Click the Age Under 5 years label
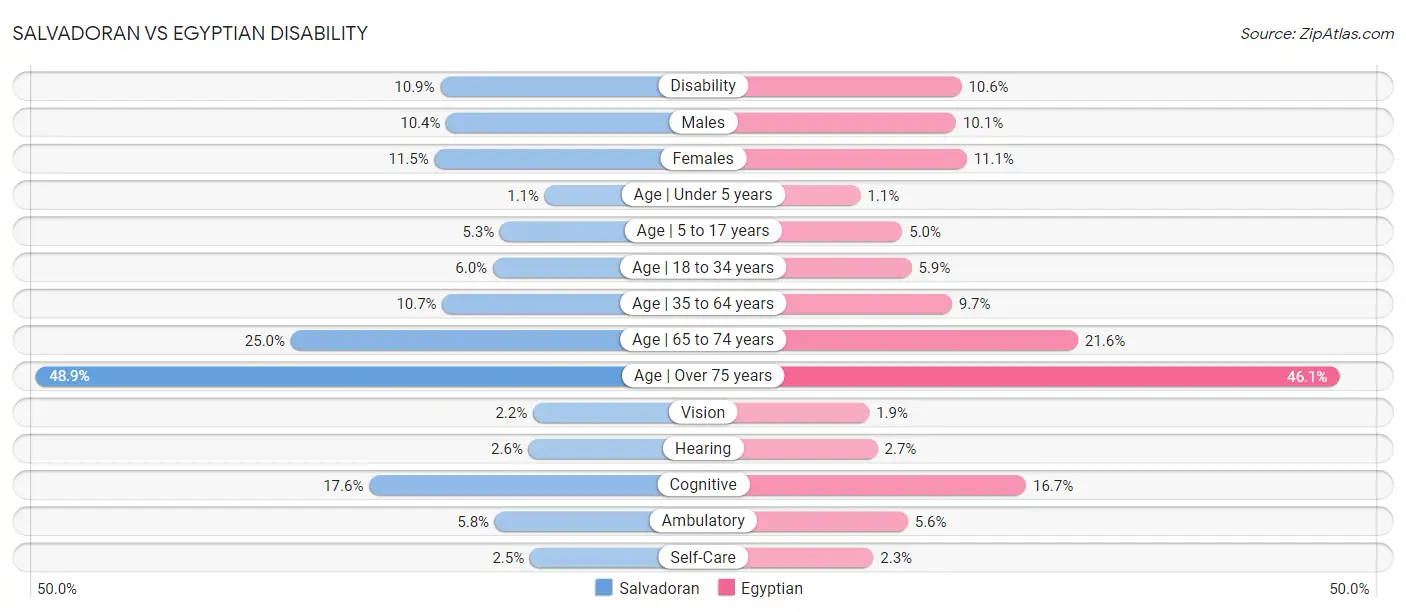 (703, 195)
